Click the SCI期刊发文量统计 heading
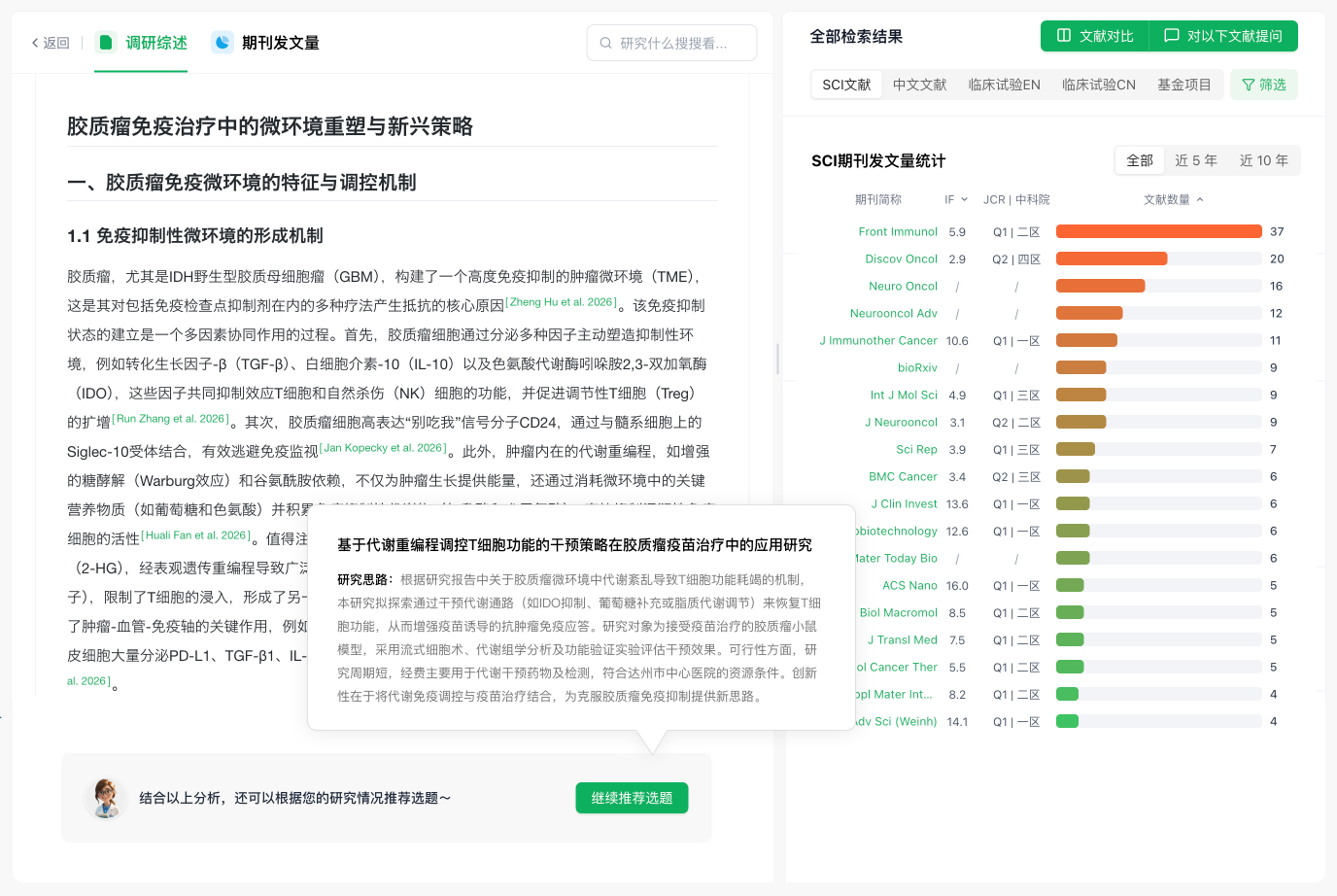1337x896 pixels. click(878, 160)
